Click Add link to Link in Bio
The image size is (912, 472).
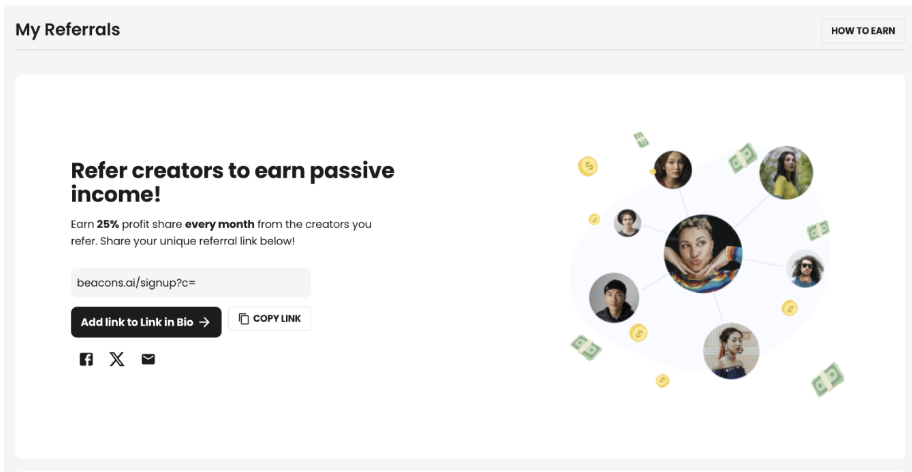click(146, 322)
